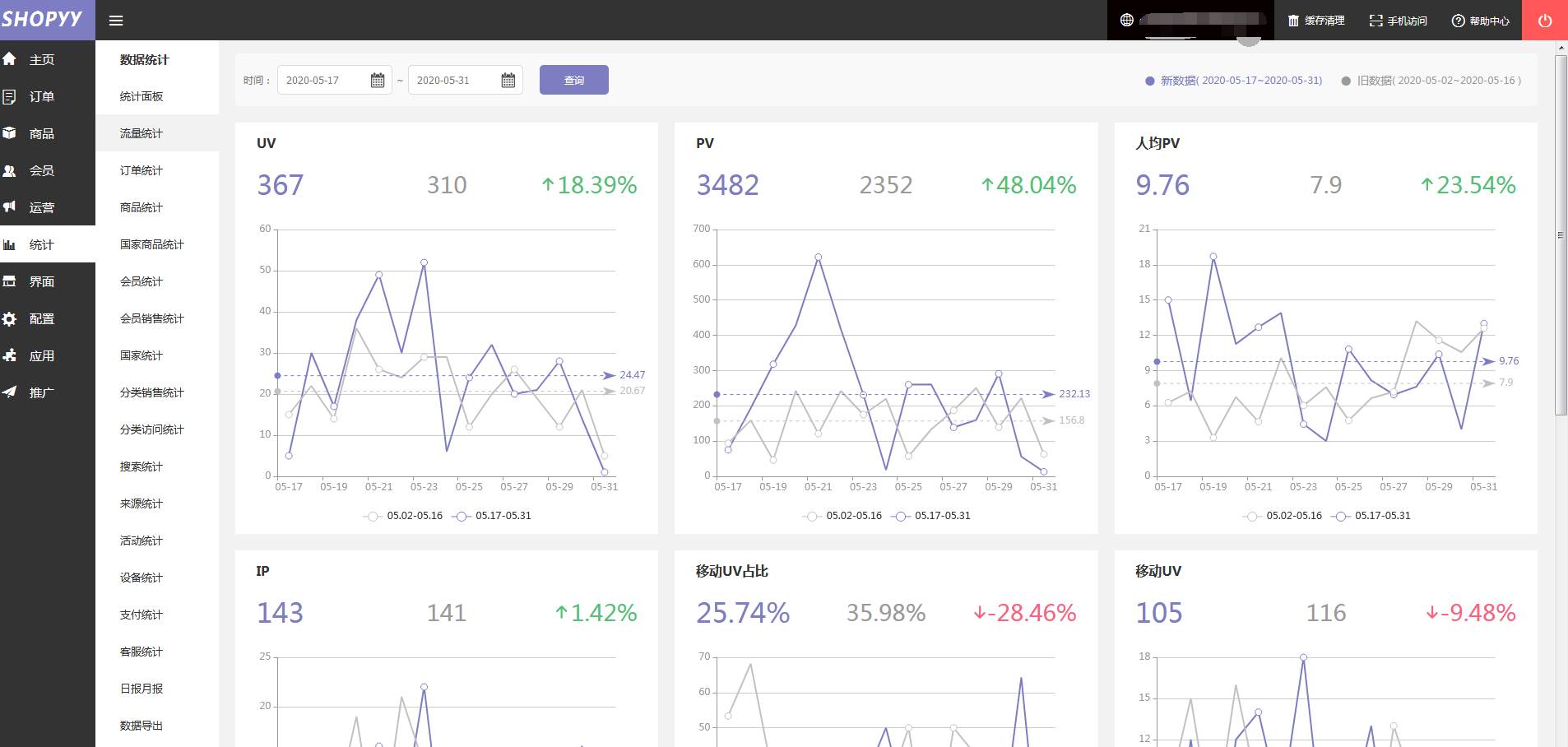1568x747 pixels.
Task: Click the 推广 paper plane icon
Action: [10, 392]
